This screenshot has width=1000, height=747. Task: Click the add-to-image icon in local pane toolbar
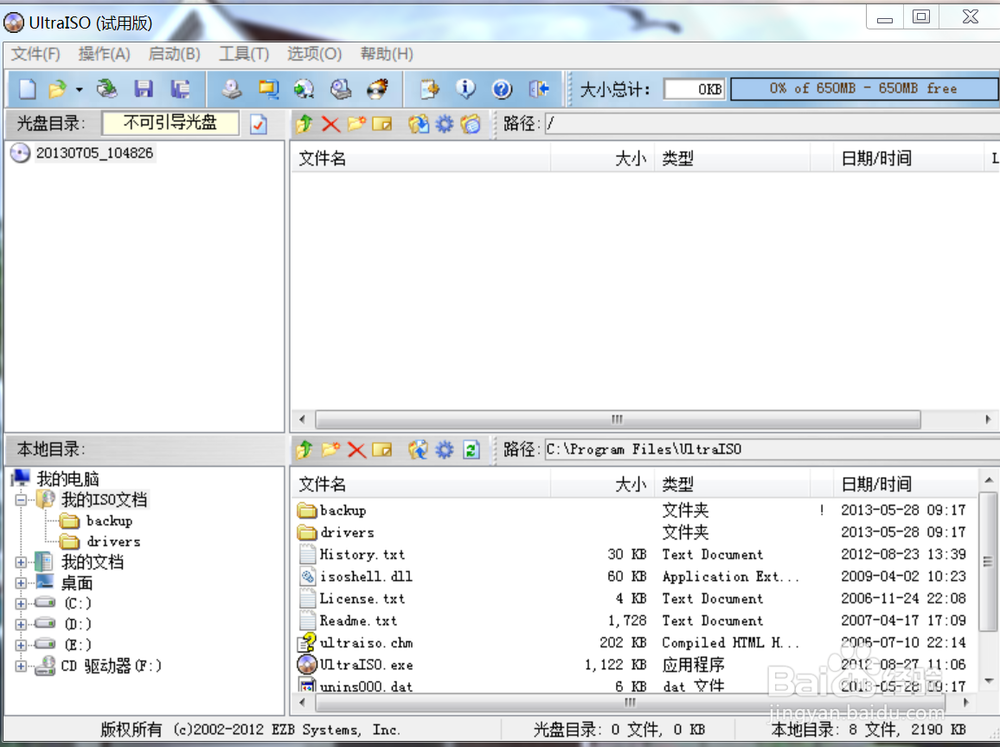point(418,450)
